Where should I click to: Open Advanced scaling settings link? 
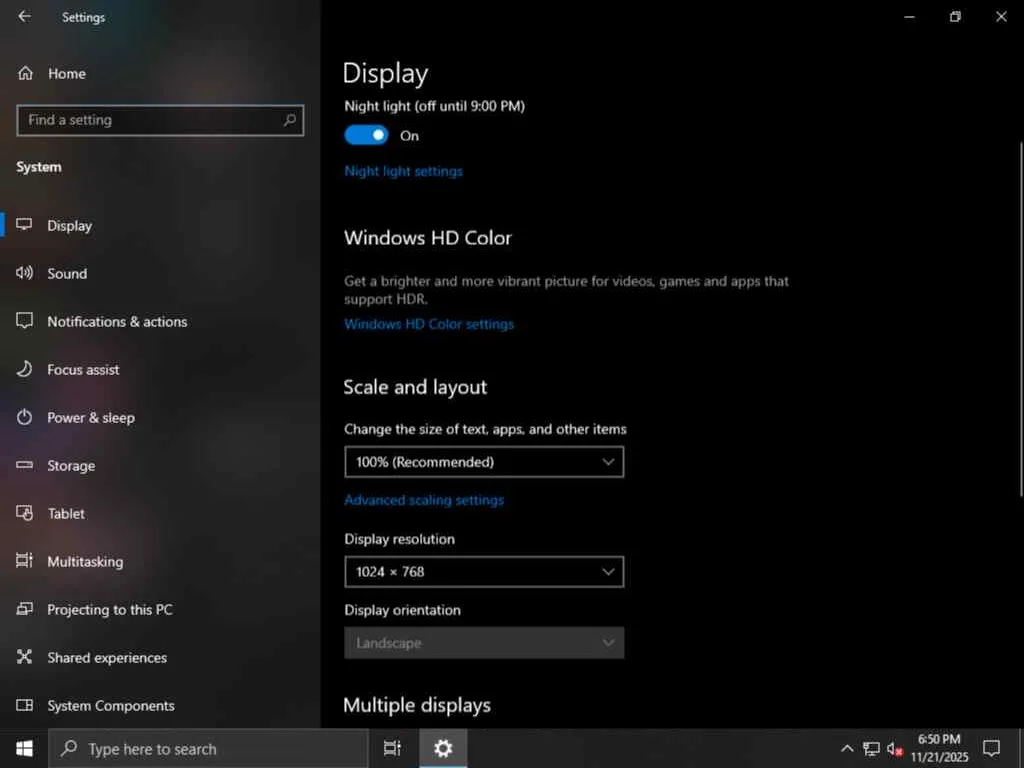click(424, 500)
